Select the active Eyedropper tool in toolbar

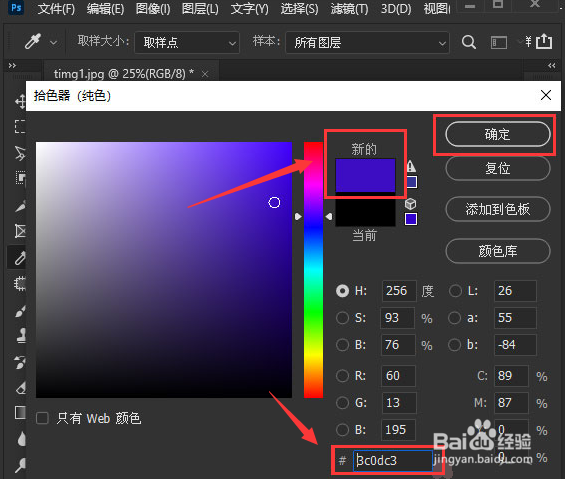click(20, 258)
